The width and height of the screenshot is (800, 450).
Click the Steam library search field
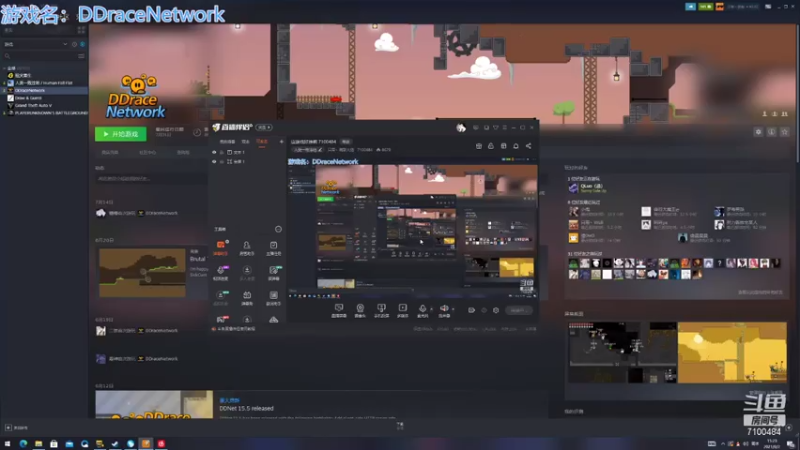coord(40,56)
